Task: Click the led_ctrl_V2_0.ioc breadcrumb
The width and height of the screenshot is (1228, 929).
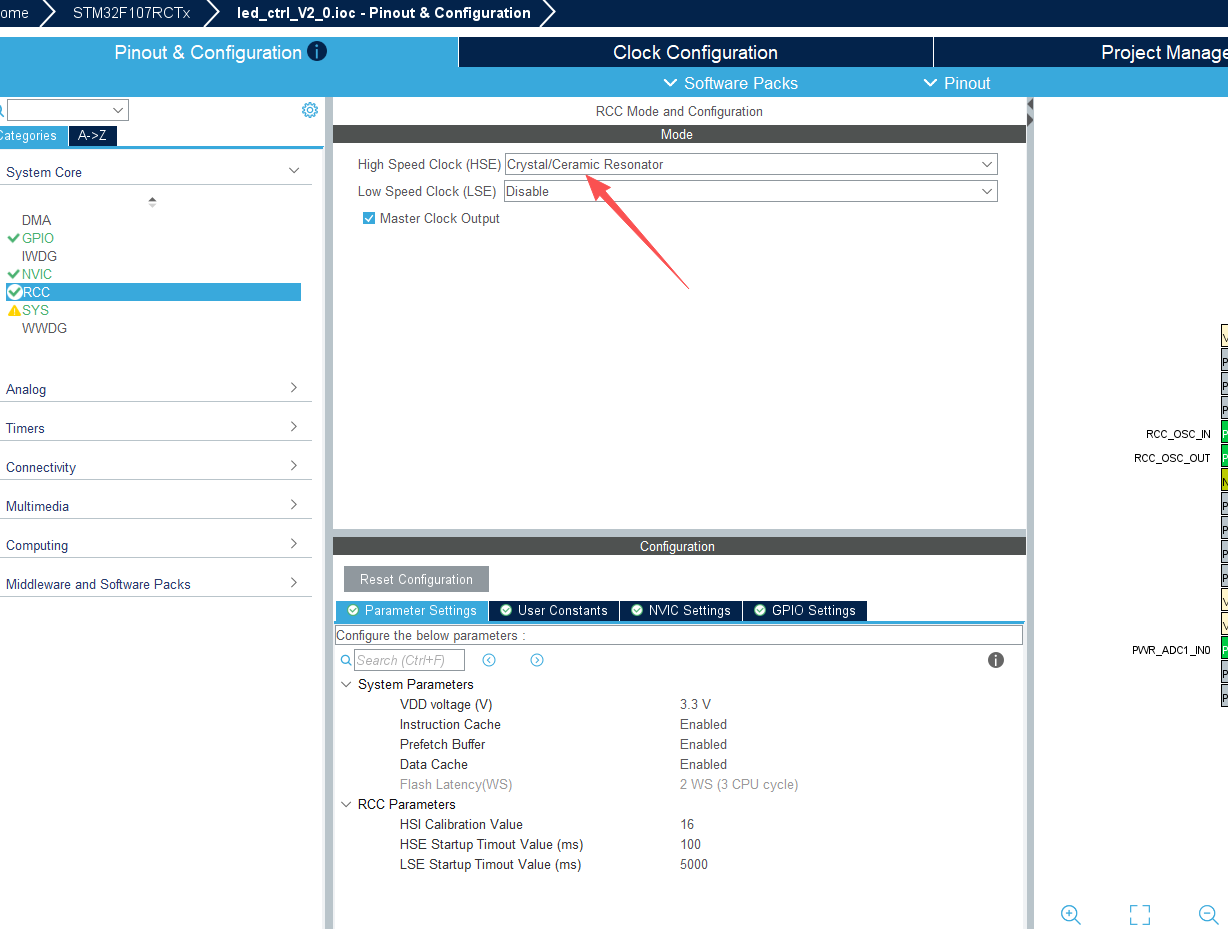Action: point(384,13)
